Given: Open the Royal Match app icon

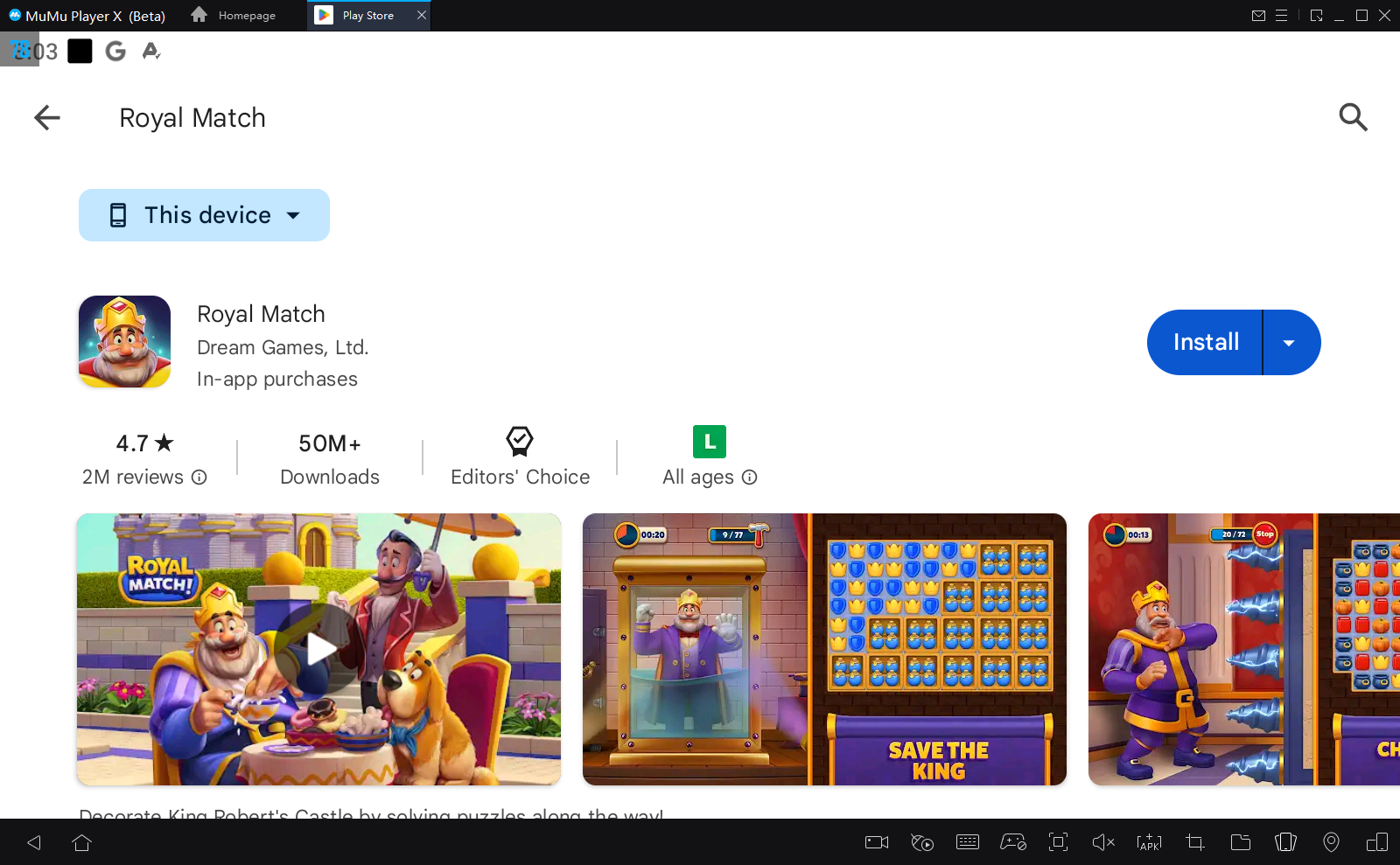Looking at the screenshot, I should tap(125, 342).
